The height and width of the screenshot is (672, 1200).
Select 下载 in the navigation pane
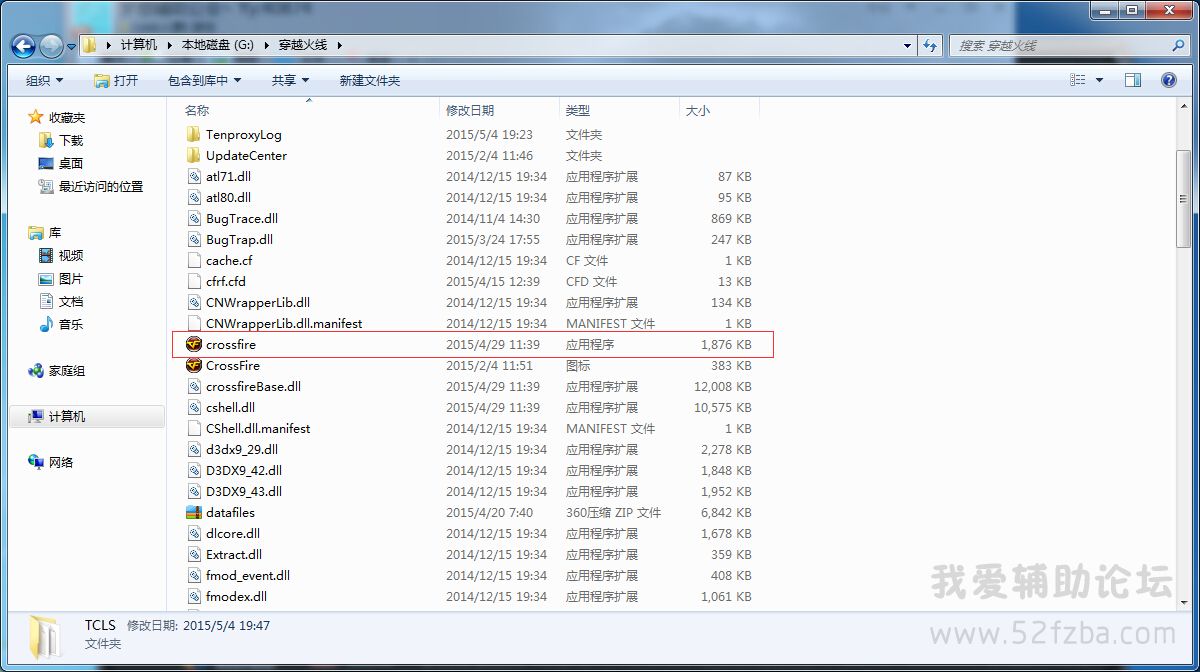click(x=71, y=140)
